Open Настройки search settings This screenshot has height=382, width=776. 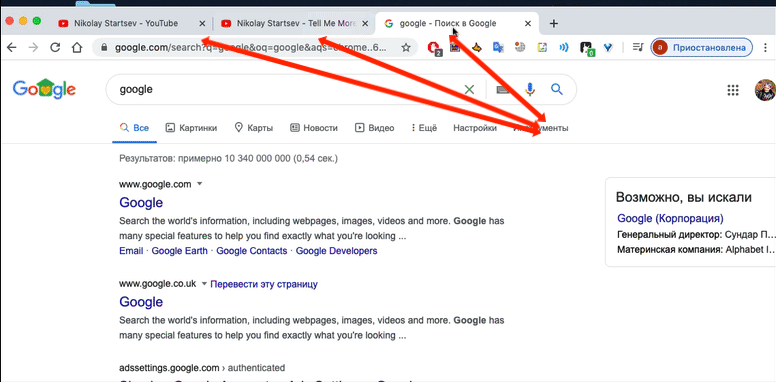475,128
